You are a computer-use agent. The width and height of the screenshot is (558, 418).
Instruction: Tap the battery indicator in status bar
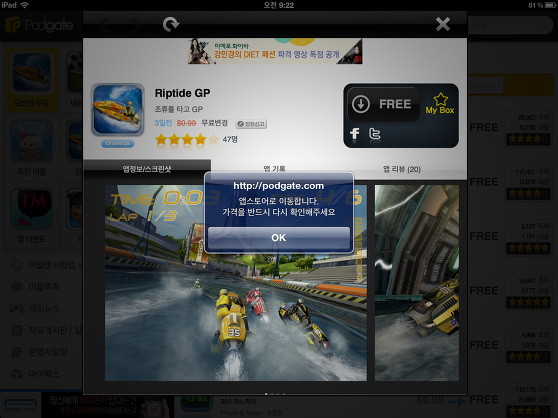click(x=549, y=5)
